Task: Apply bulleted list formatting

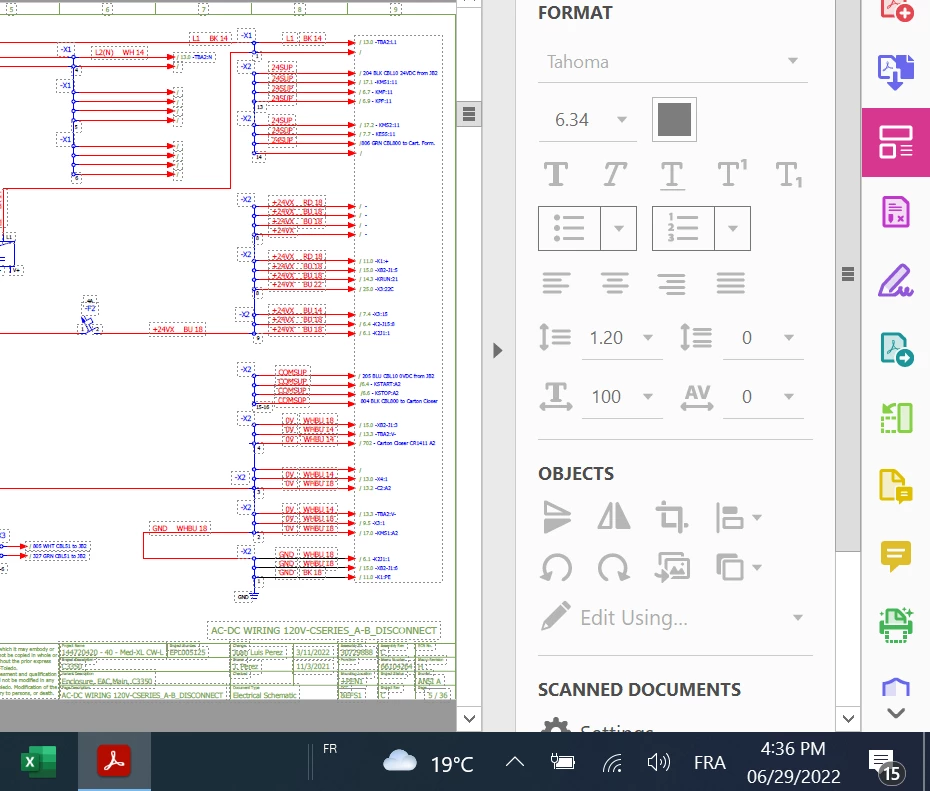Action: pyautogui.click(x=569, y=228)
